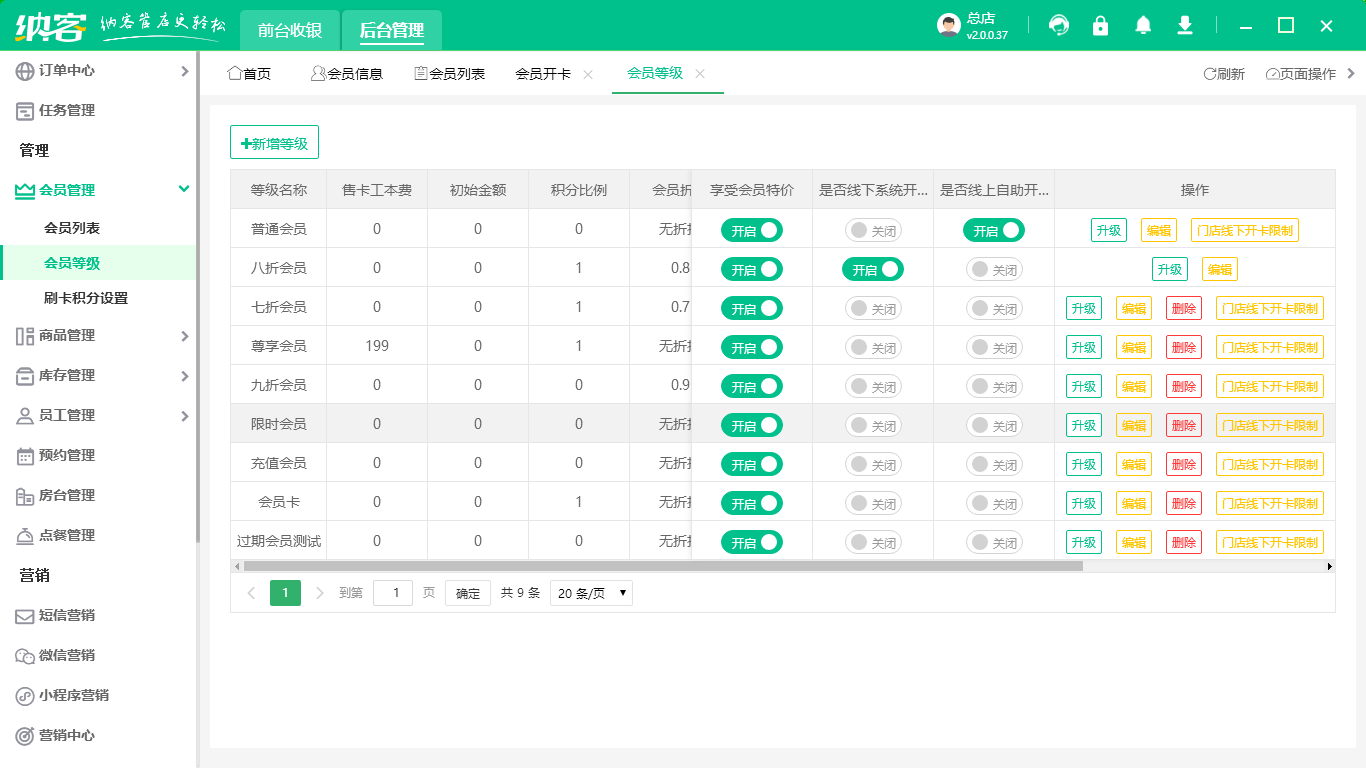This screenshot has height=768, width=1366.
Task: Click the lock screen icon in the top bar
Action: (x=1100, y=26)
